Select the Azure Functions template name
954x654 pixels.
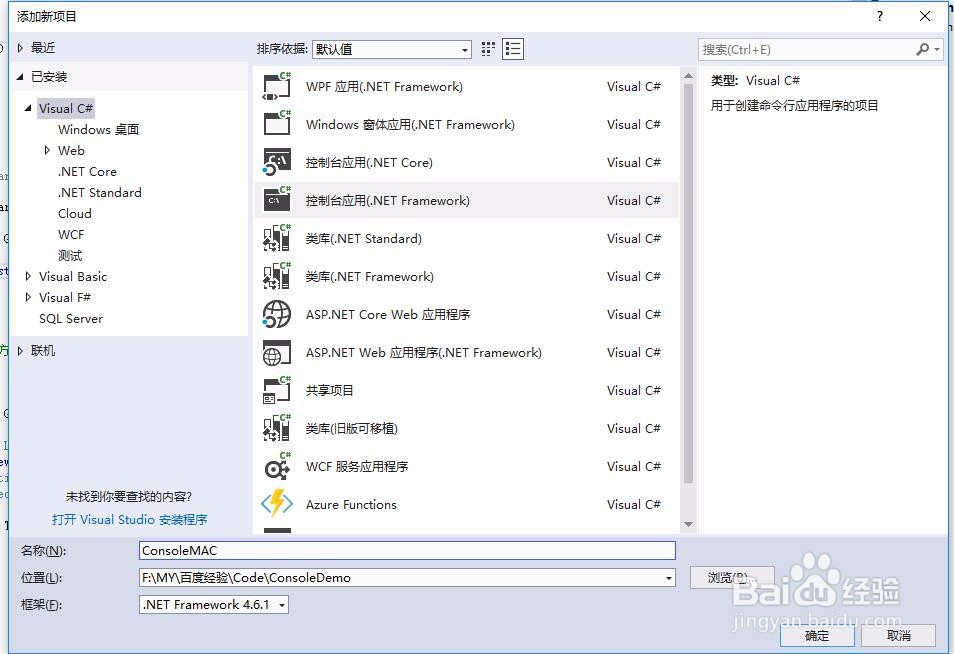(x=351, y=504)
